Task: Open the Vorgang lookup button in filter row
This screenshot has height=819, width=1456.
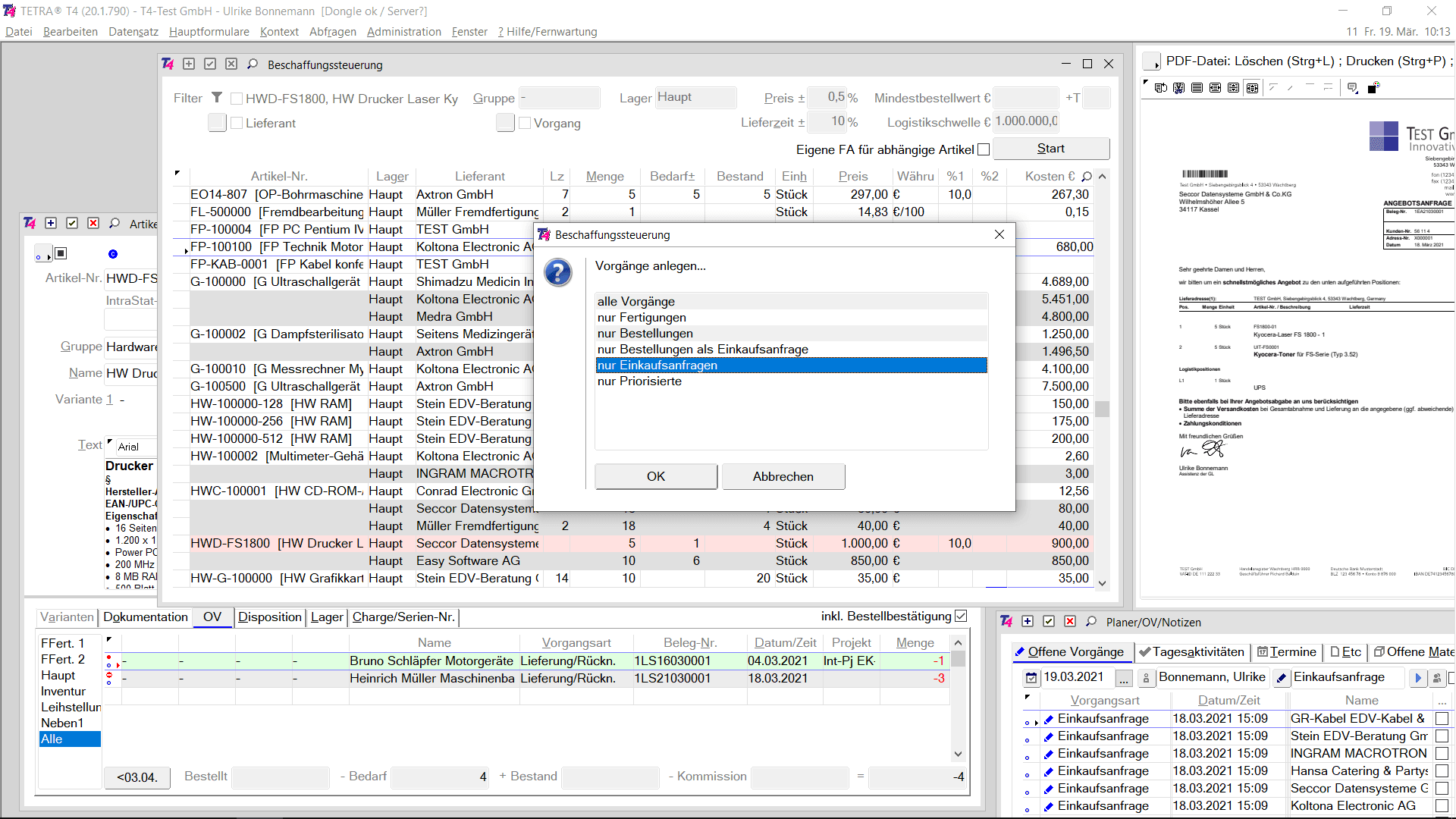Action: [505, 123]
